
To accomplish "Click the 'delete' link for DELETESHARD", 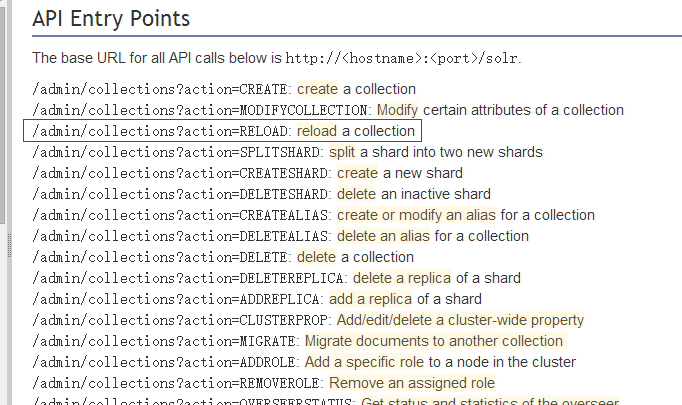I will [x=356, y=194].
